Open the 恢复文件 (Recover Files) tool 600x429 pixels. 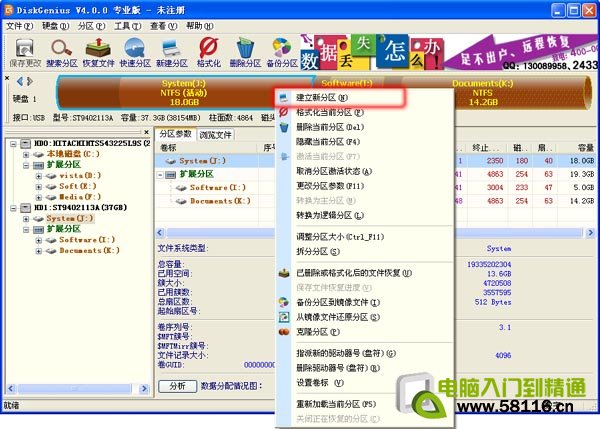tap(99, 52)
